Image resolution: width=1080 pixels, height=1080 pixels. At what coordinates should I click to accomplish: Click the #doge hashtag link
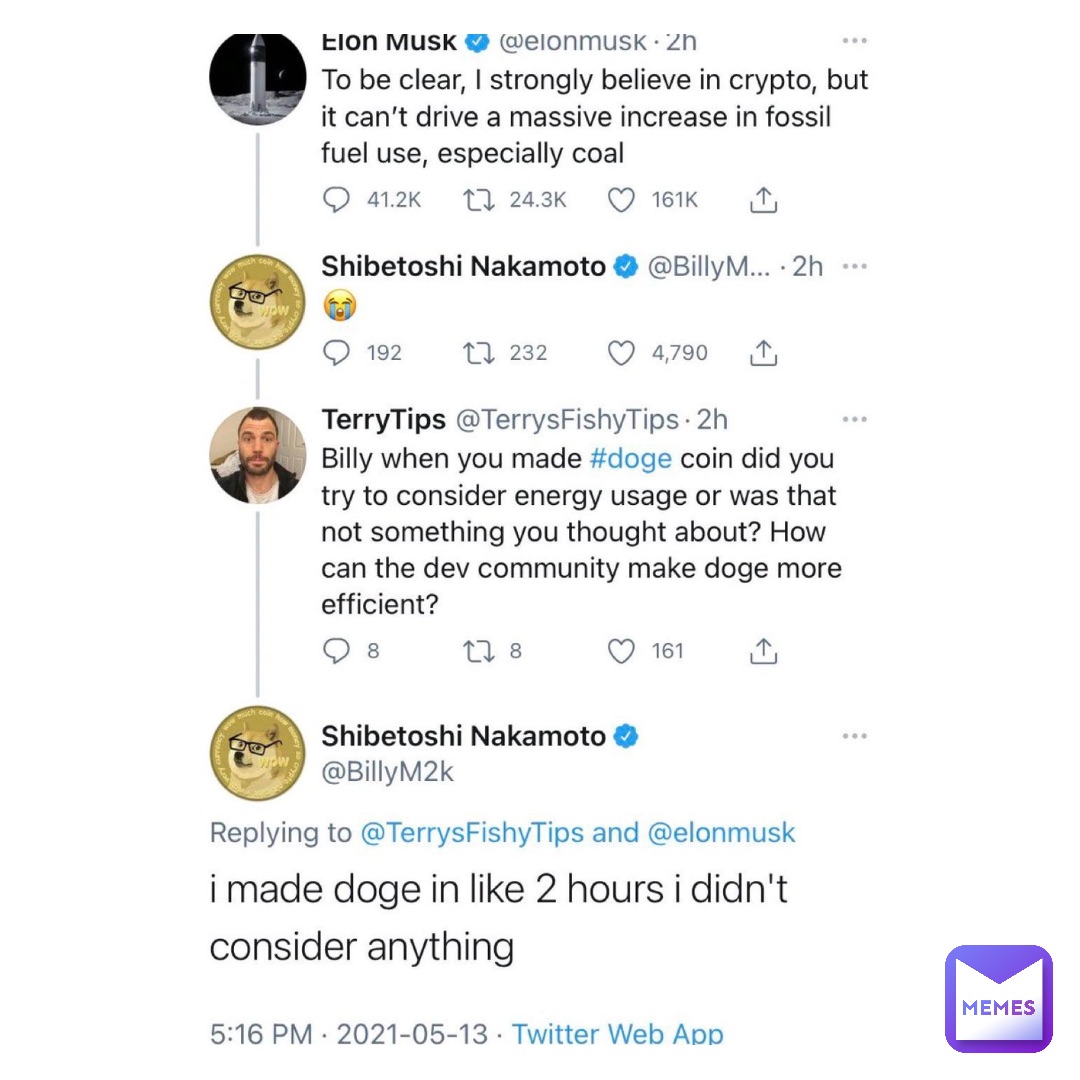(x=631, y=459)
